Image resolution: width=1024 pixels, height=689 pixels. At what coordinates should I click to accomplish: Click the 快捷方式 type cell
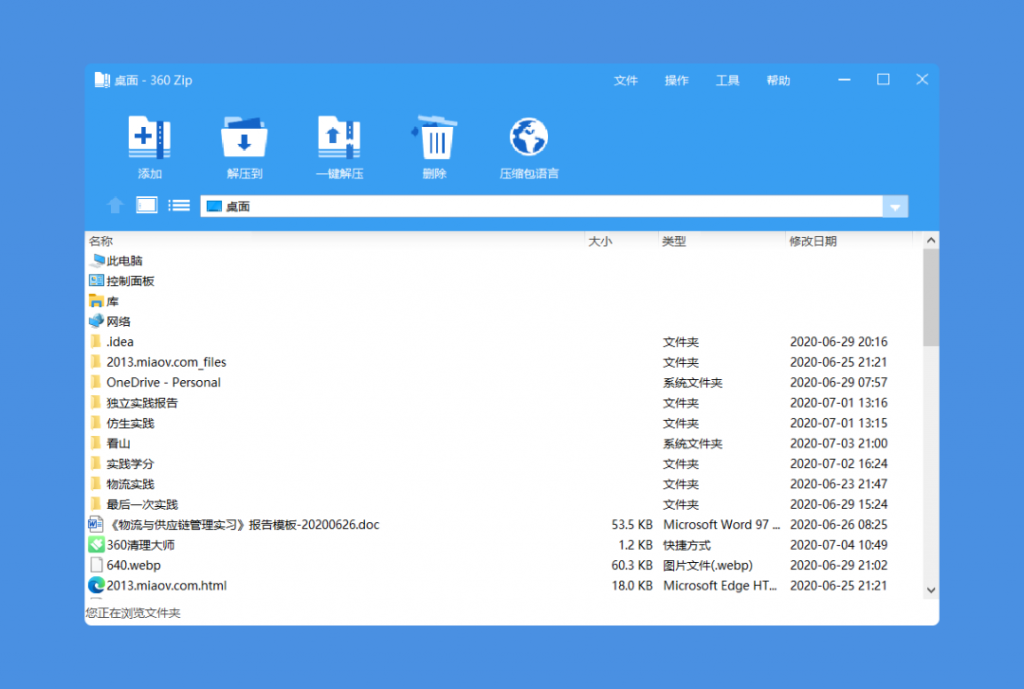pos(686,545)
